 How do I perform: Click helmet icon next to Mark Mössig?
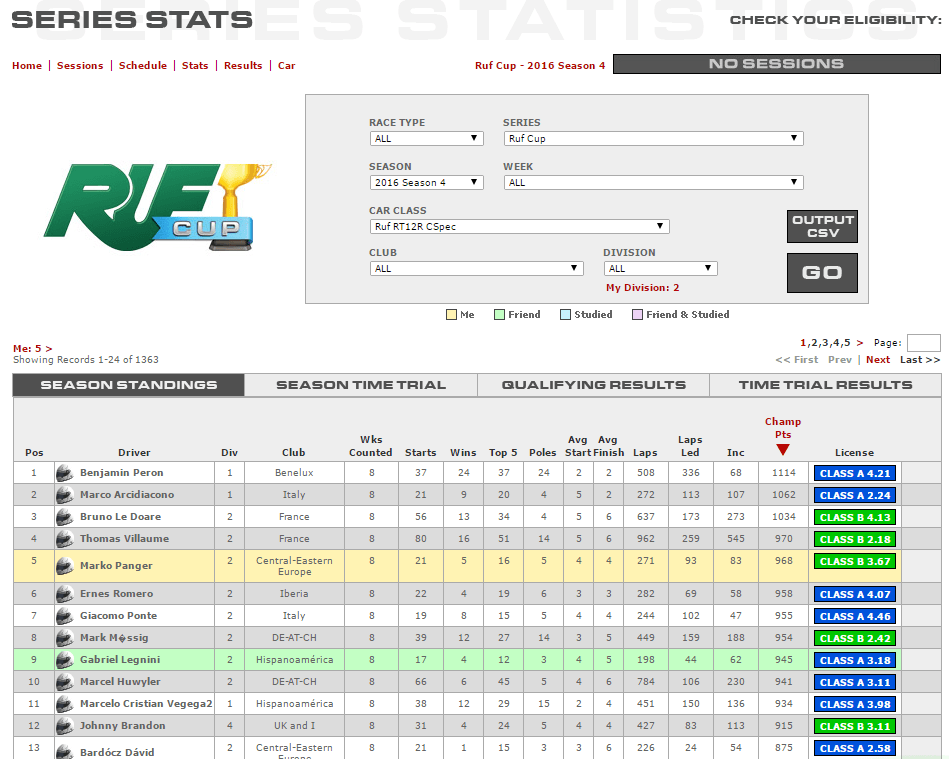[64, 638]
